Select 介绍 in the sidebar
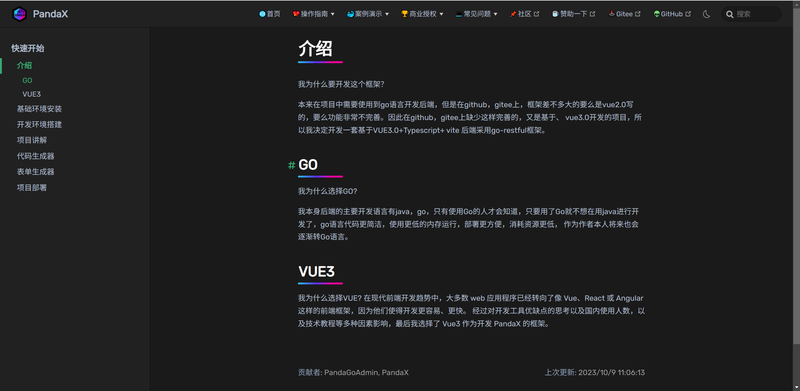Image resolution: width=800 pixels, height=391 pixels. tap(24, 65)
